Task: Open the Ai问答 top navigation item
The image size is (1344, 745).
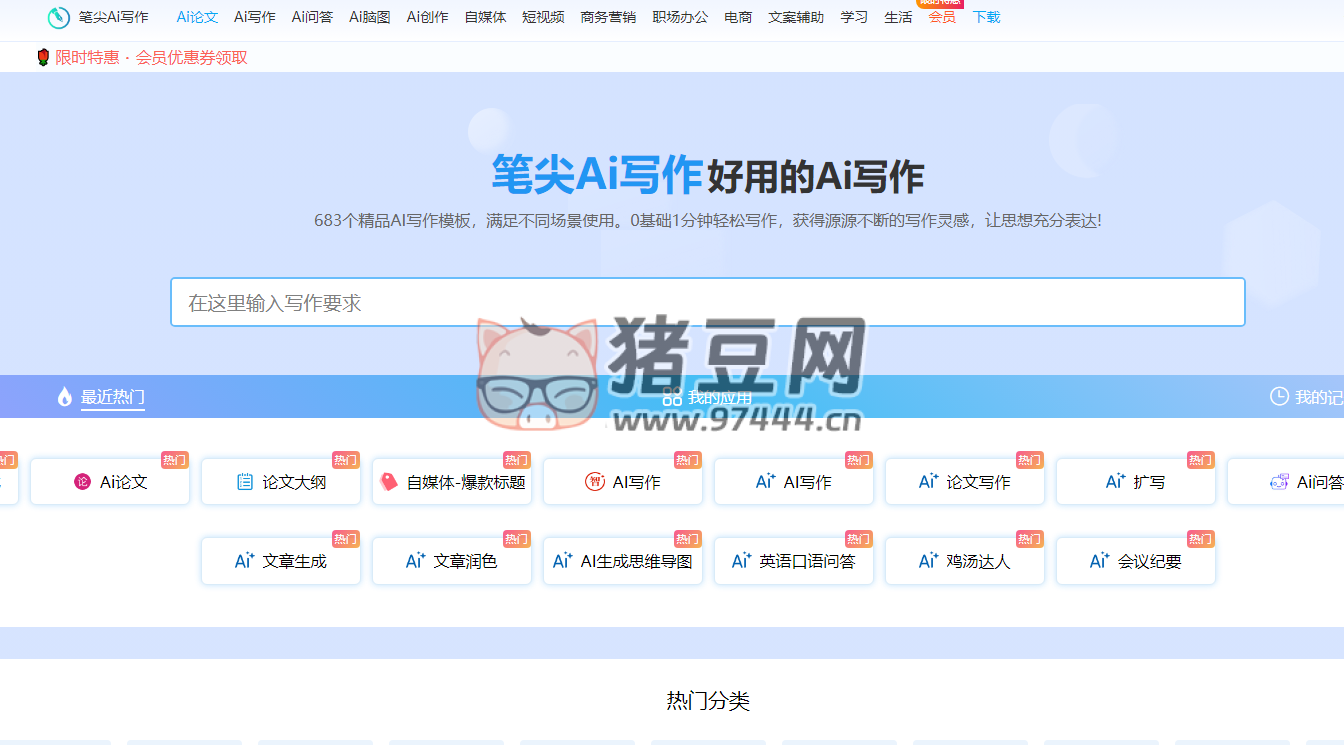Action: 313,17
